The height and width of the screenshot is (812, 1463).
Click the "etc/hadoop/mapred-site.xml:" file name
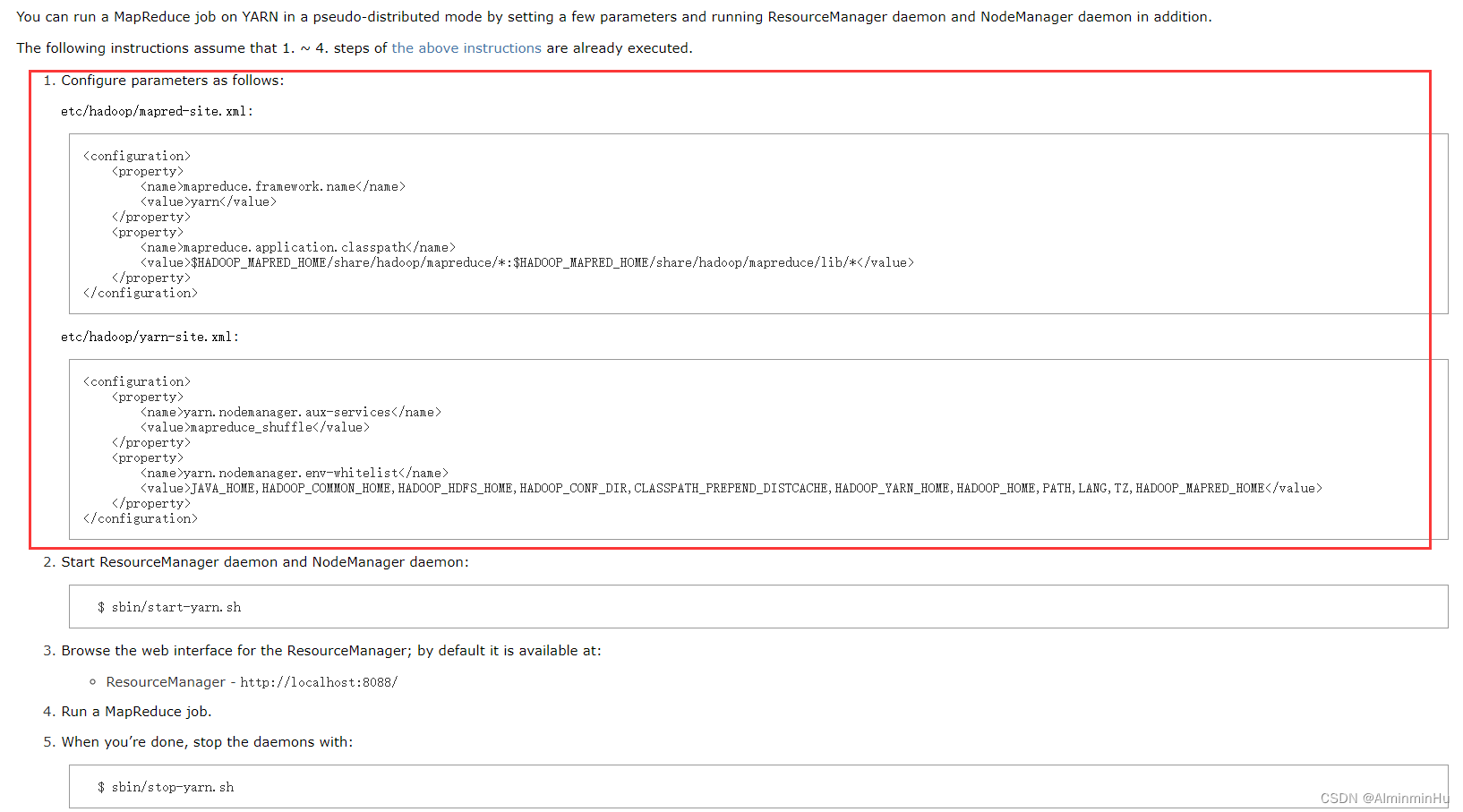pos(157,112)
